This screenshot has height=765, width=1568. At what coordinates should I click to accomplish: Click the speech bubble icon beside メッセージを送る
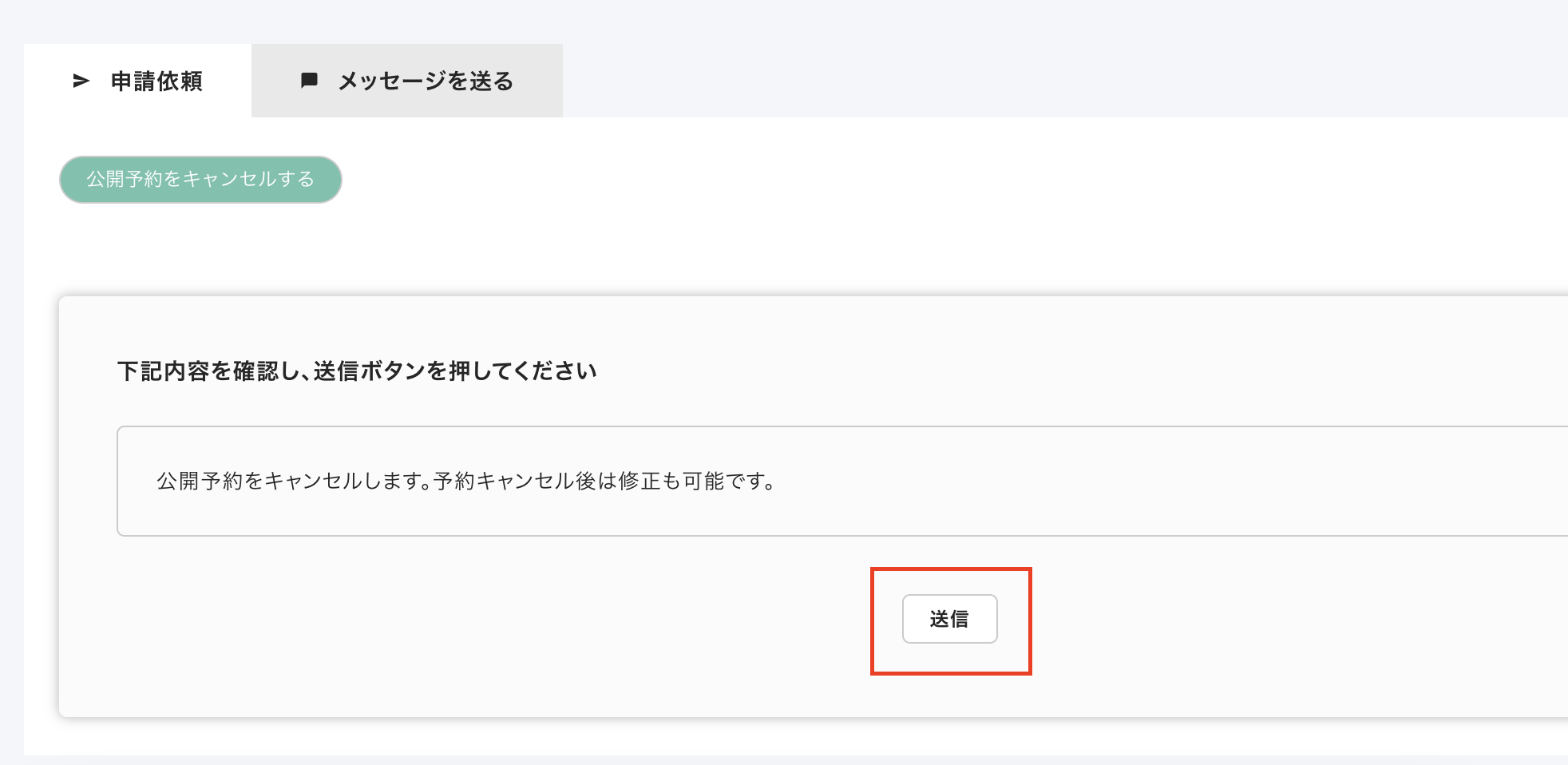tap(309, 80)
